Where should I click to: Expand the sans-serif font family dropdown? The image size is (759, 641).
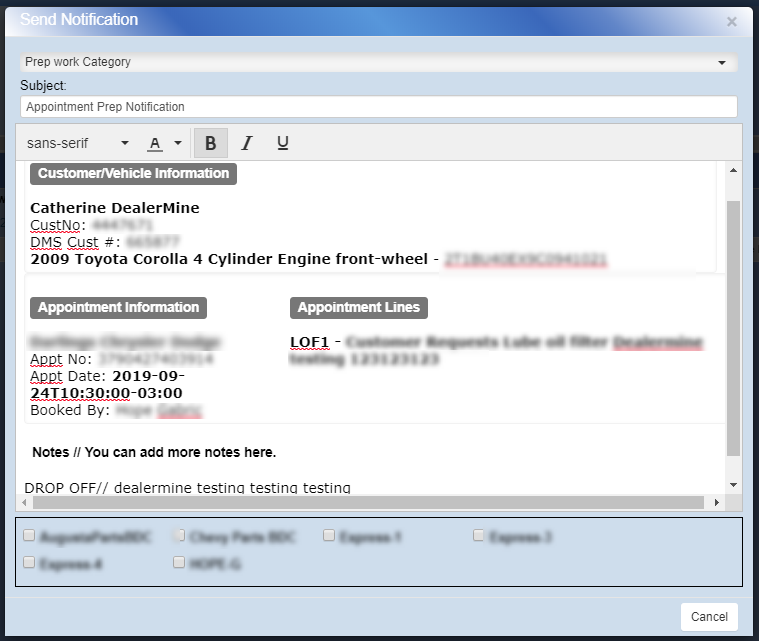pos(78,143)
